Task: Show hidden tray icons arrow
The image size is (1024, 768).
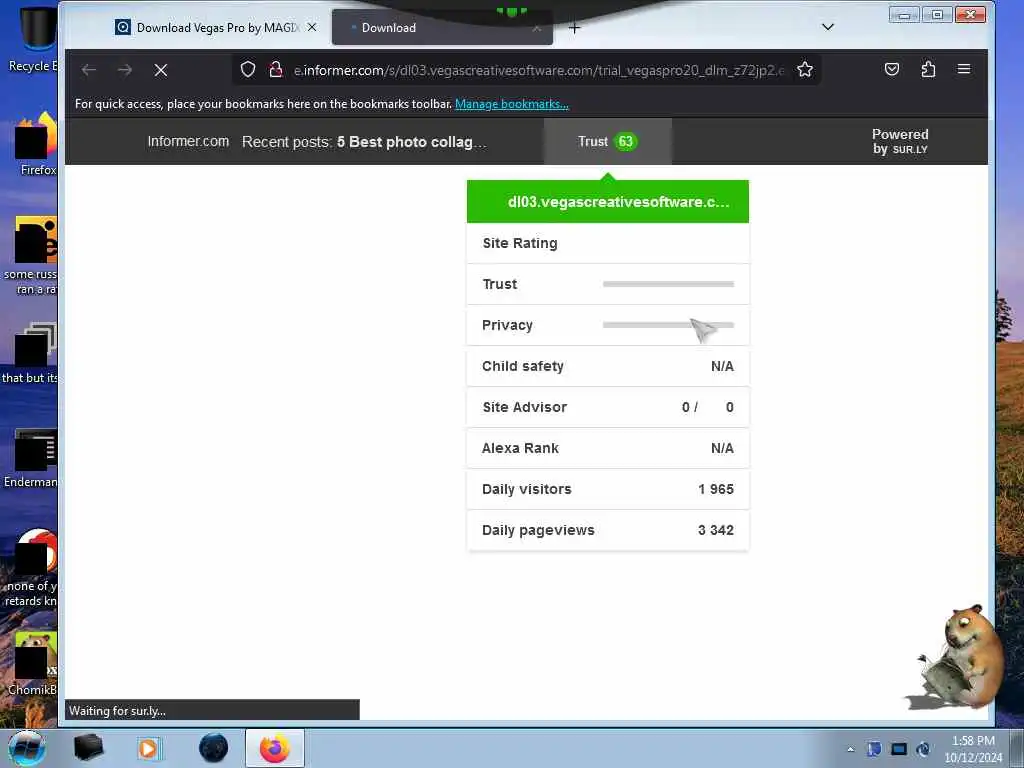Action: point(850,749)
